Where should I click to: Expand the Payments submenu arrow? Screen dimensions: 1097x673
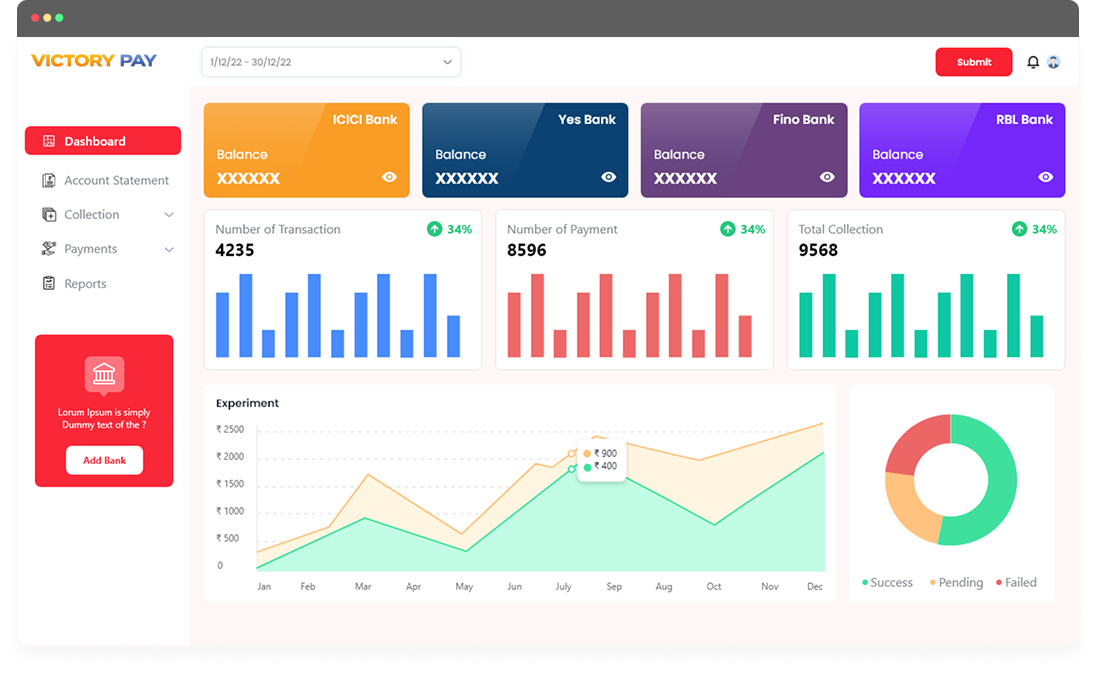tap(169, 250)
